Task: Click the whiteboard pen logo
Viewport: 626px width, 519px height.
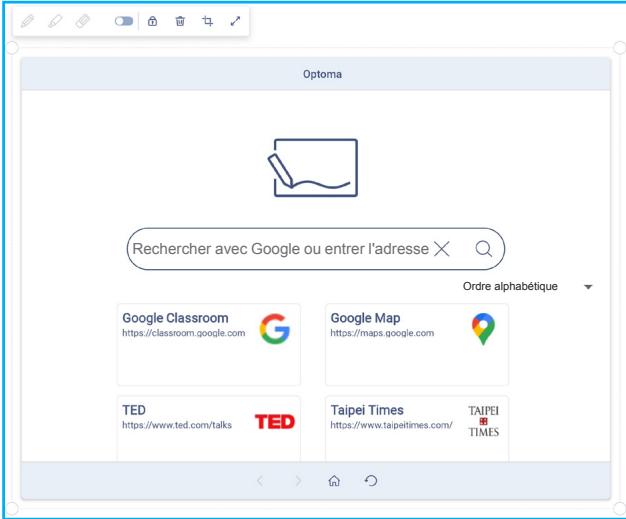Action: pyautogui.click(x=313, y=168)
